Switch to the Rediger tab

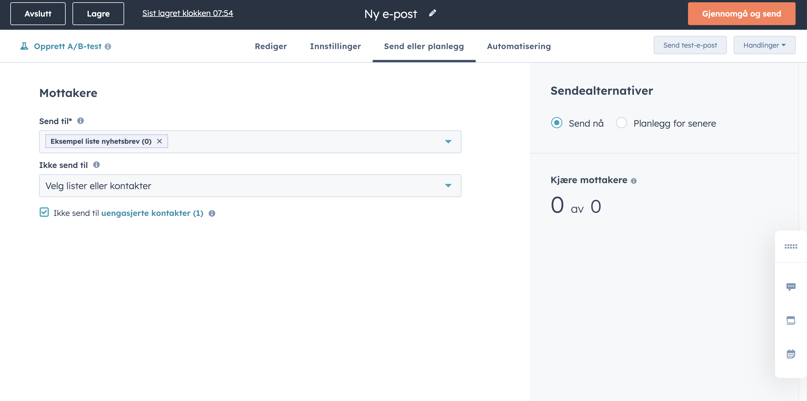271,46
